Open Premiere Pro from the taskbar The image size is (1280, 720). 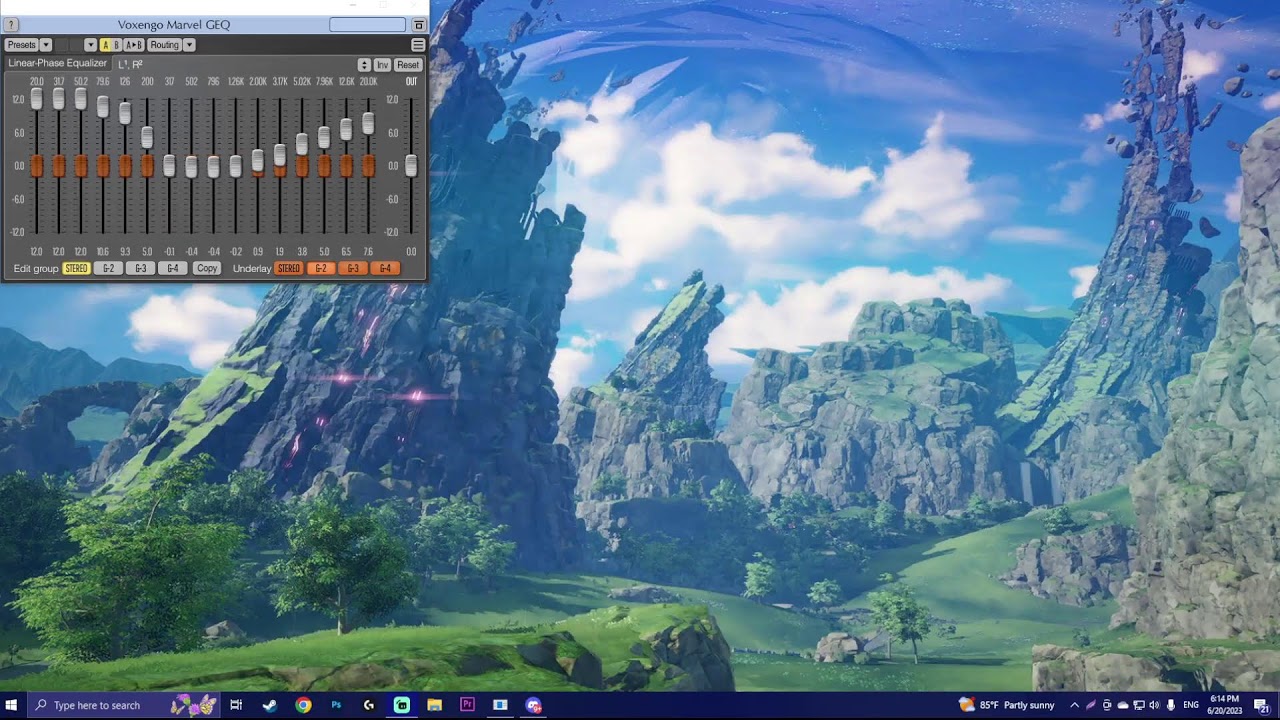pos(467,705)
